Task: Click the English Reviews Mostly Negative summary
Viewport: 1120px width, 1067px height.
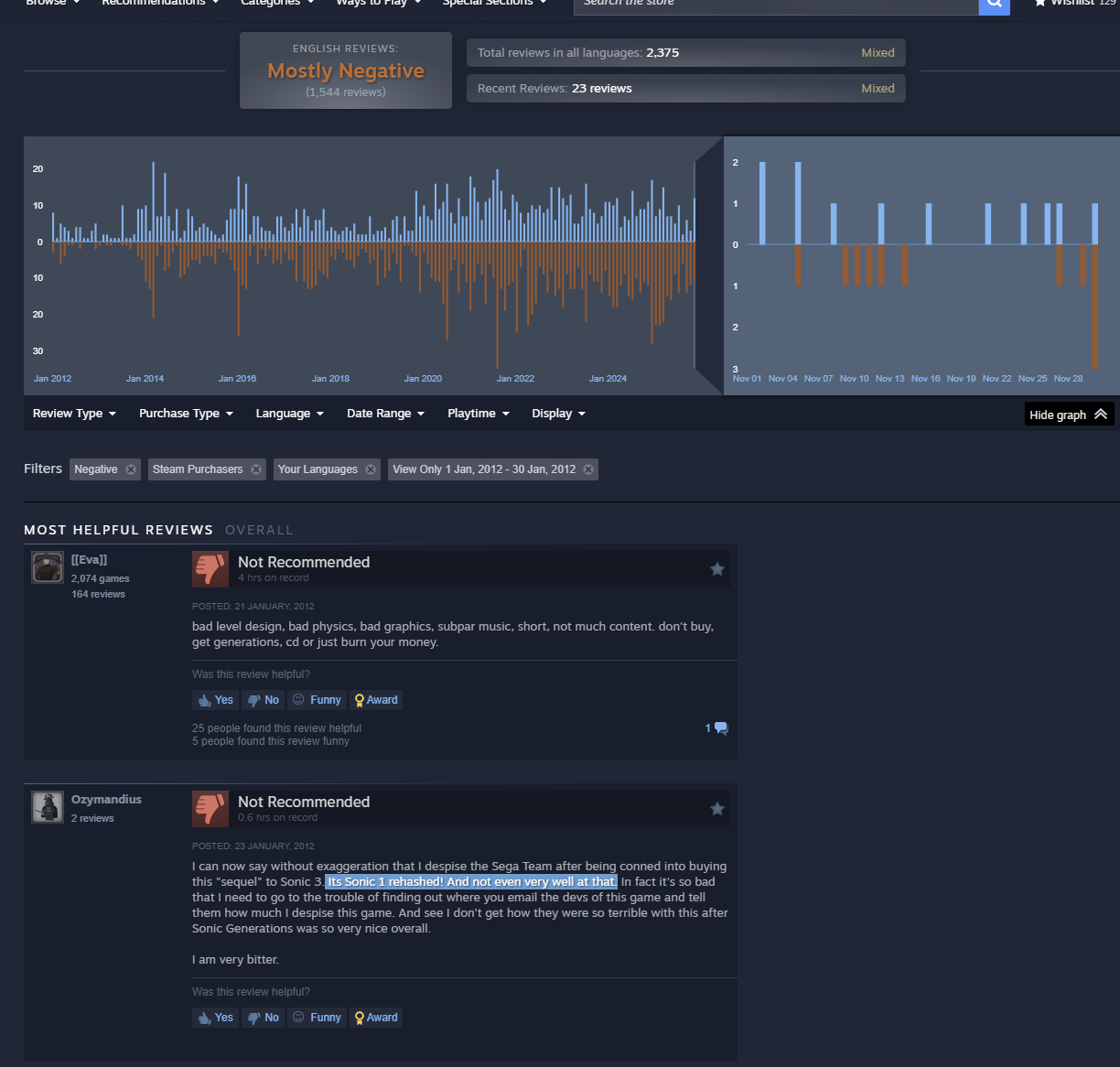Action: [346, 70]
